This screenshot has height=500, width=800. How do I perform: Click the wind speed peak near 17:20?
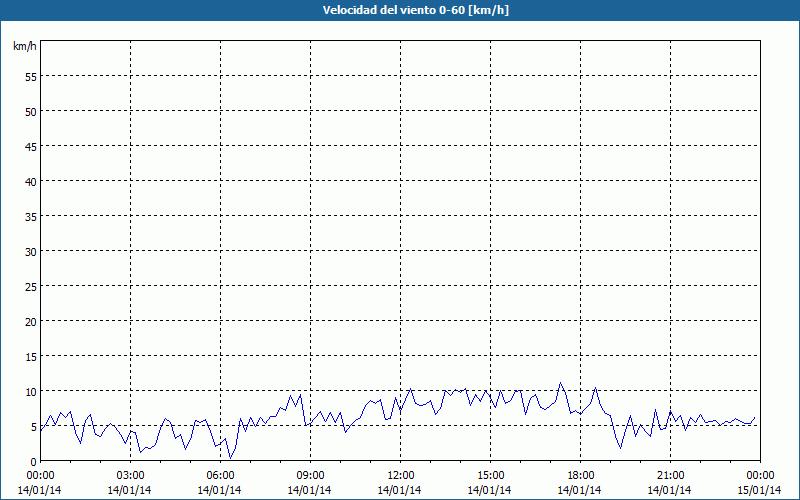click(x=560, y=383)
